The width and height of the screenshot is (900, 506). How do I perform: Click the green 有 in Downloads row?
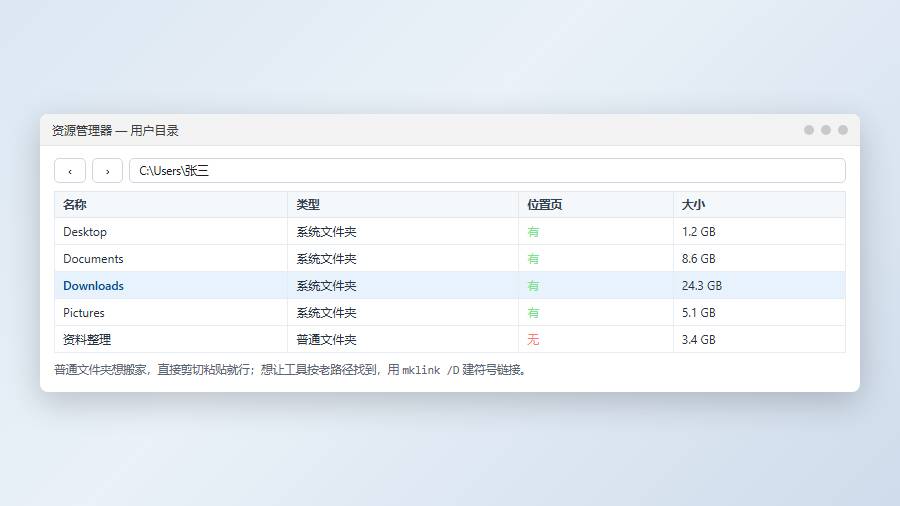(533, 286)
